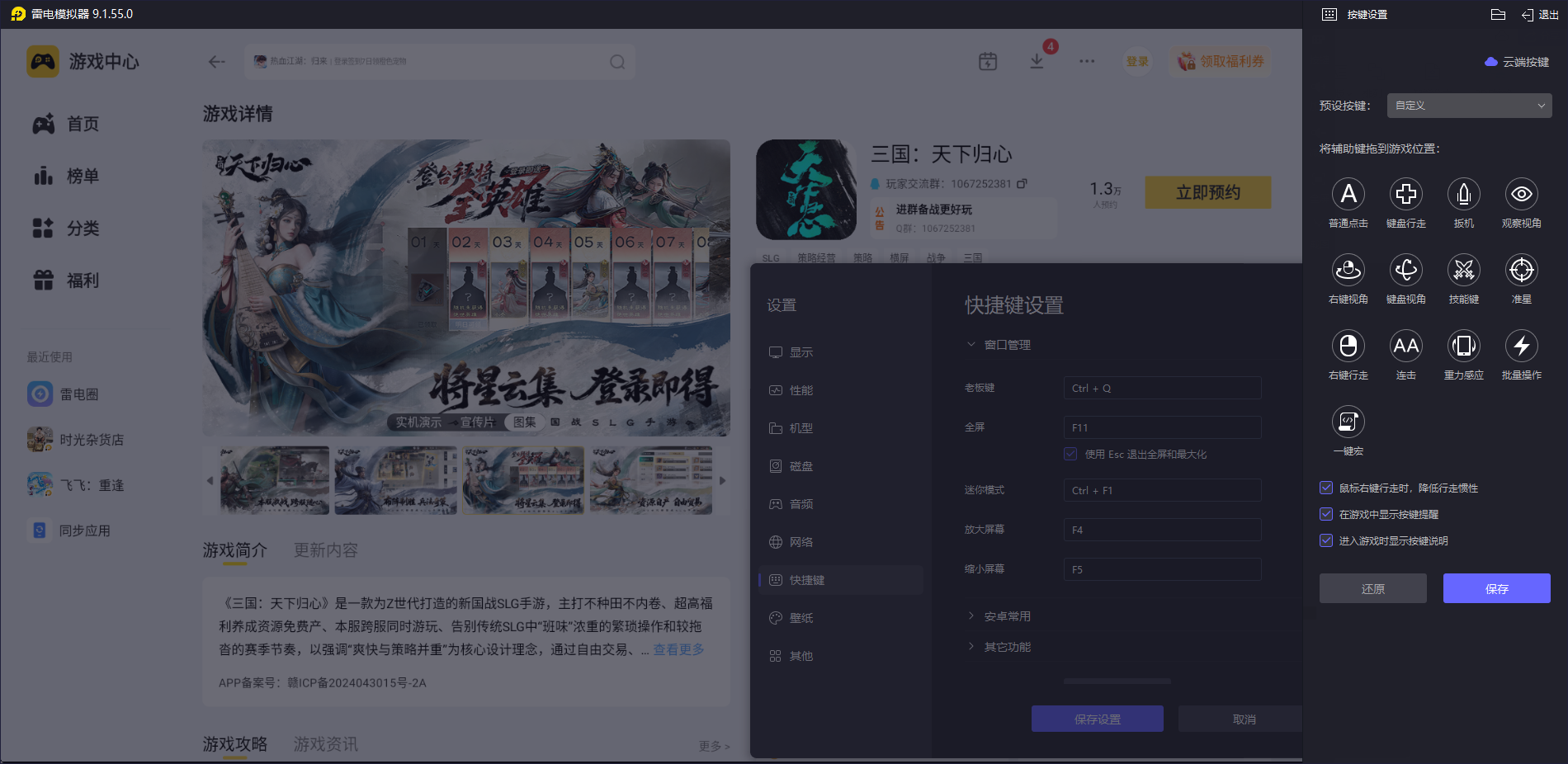Choose the 准星 crosshair icon
The width and height of the screenshot is (1568, 764).
1521,271
